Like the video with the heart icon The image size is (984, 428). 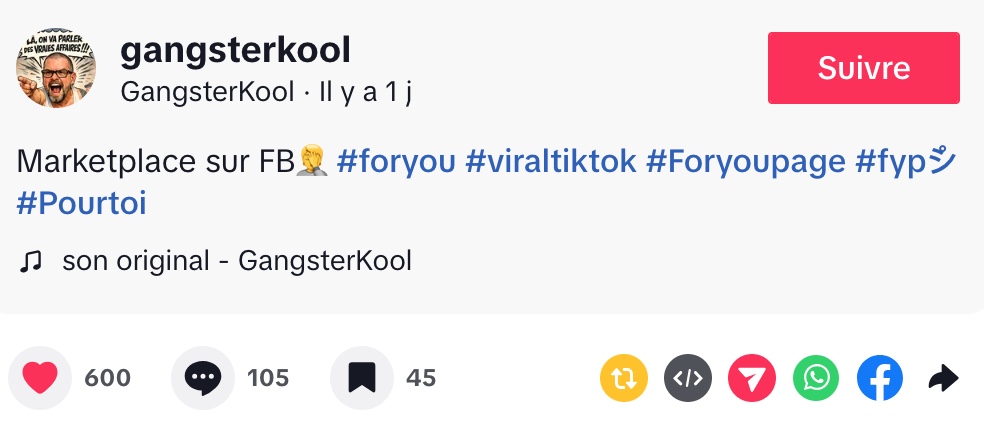[x=40, y=378]
